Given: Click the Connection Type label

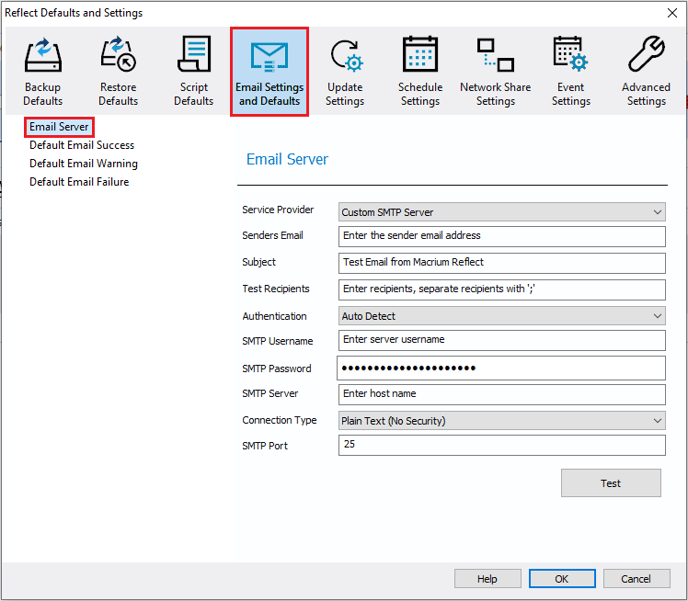Looking at the screenshot, I should click(280, 420).
